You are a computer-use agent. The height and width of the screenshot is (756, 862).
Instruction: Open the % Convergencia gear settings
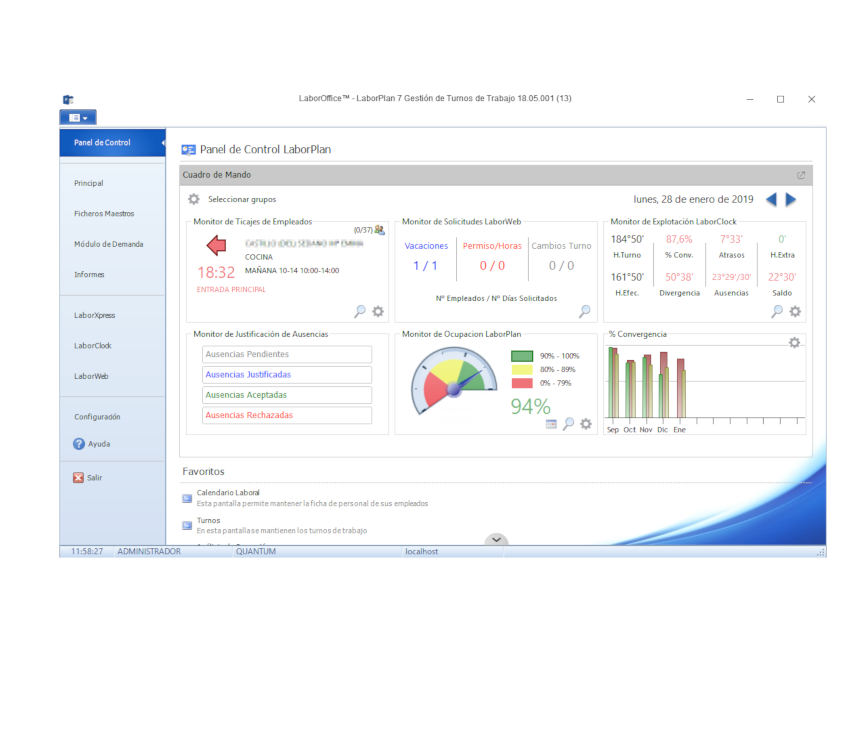pos(794,343)
